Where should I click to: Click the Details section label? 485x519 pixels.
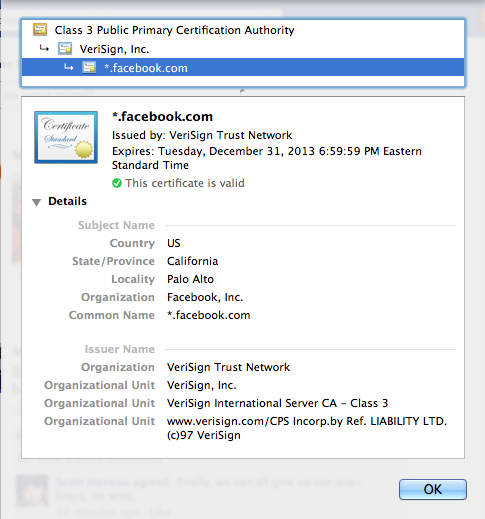pos(67,201)
